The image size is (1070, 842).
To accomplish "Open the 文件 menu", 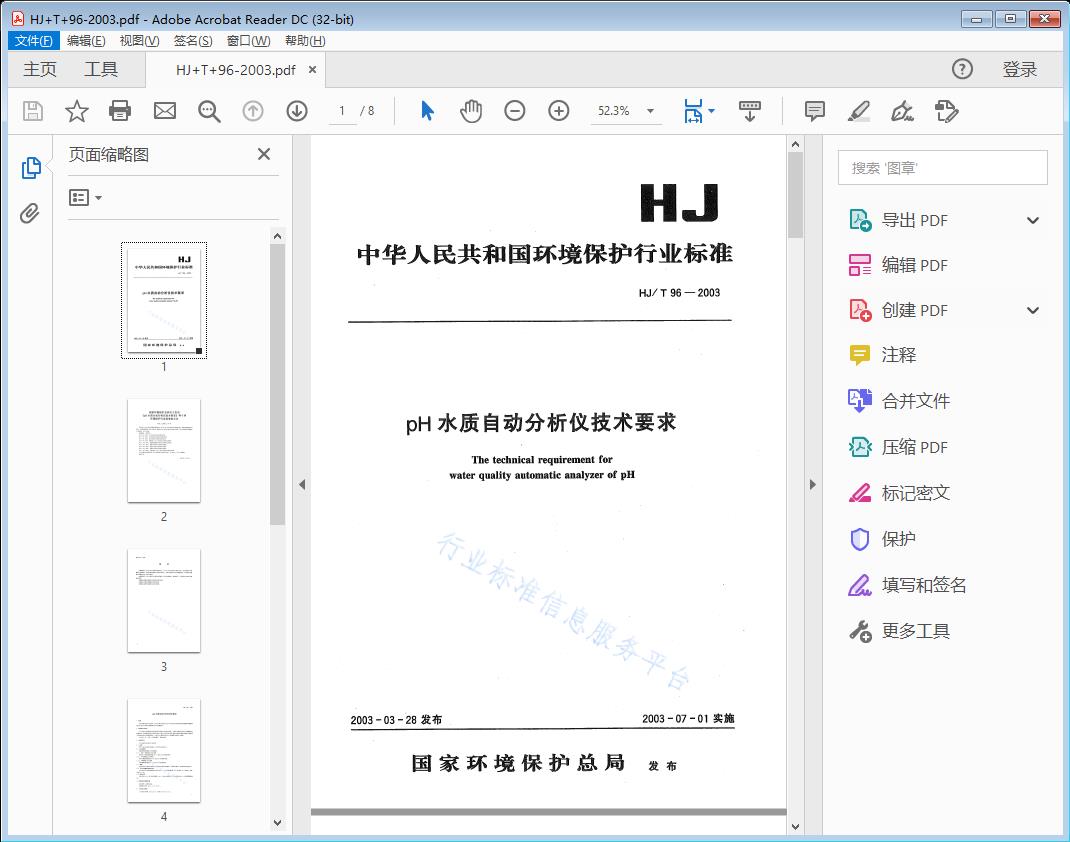I will tap(33, 40).
